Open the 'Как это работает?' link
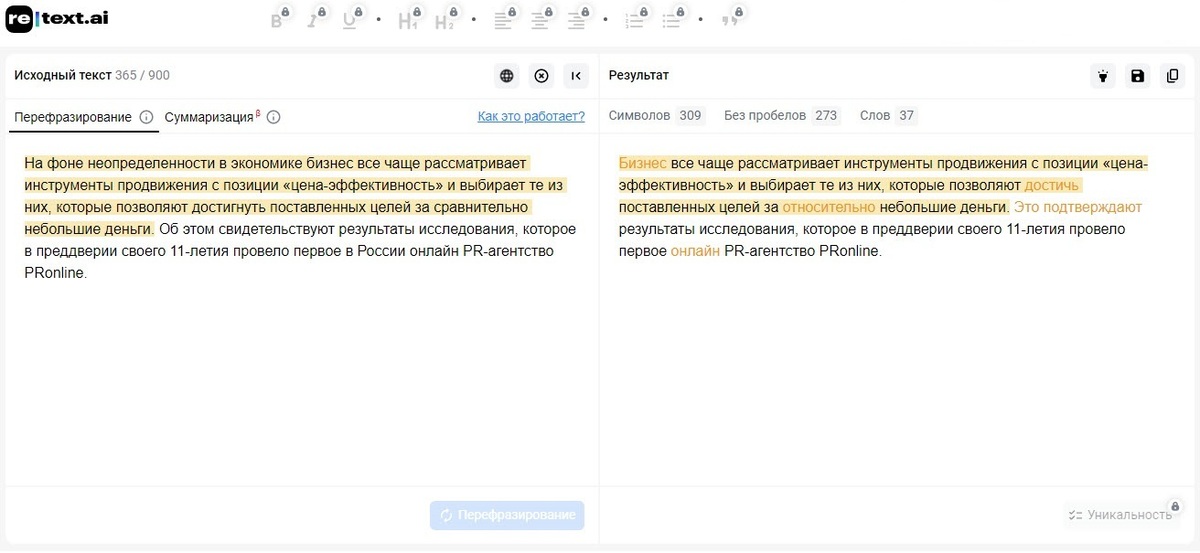This screenshot has height=553, width=1200. pos(531,116)
